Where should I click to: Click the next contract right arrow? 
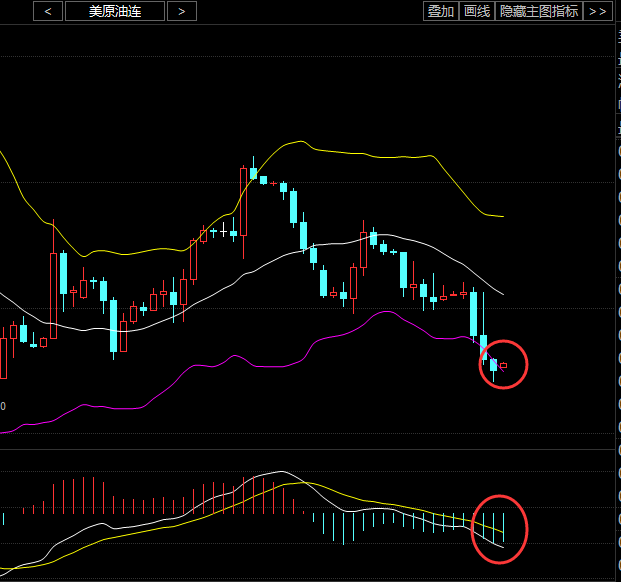pyautogui.click(x=181, y=11)
